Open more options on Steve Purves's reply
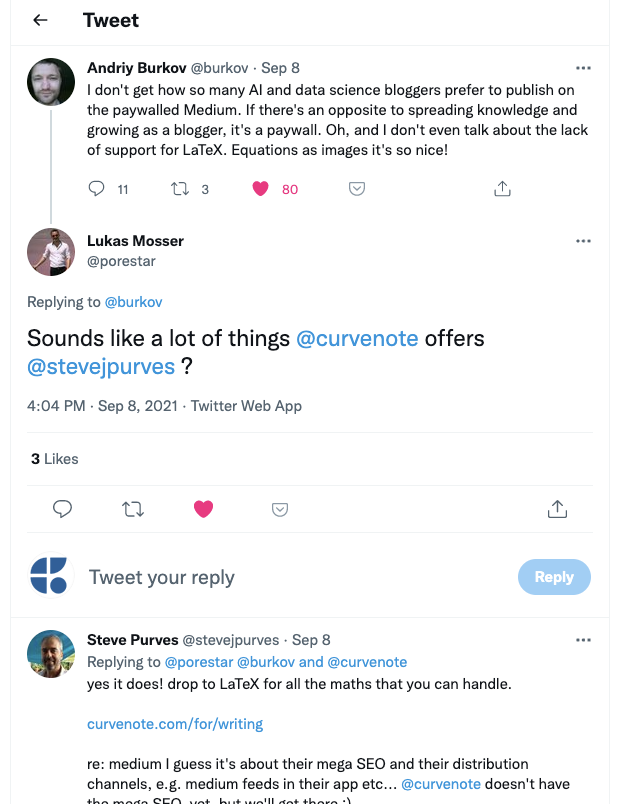This screenshot has width=621, height=804. coord(584,640)
